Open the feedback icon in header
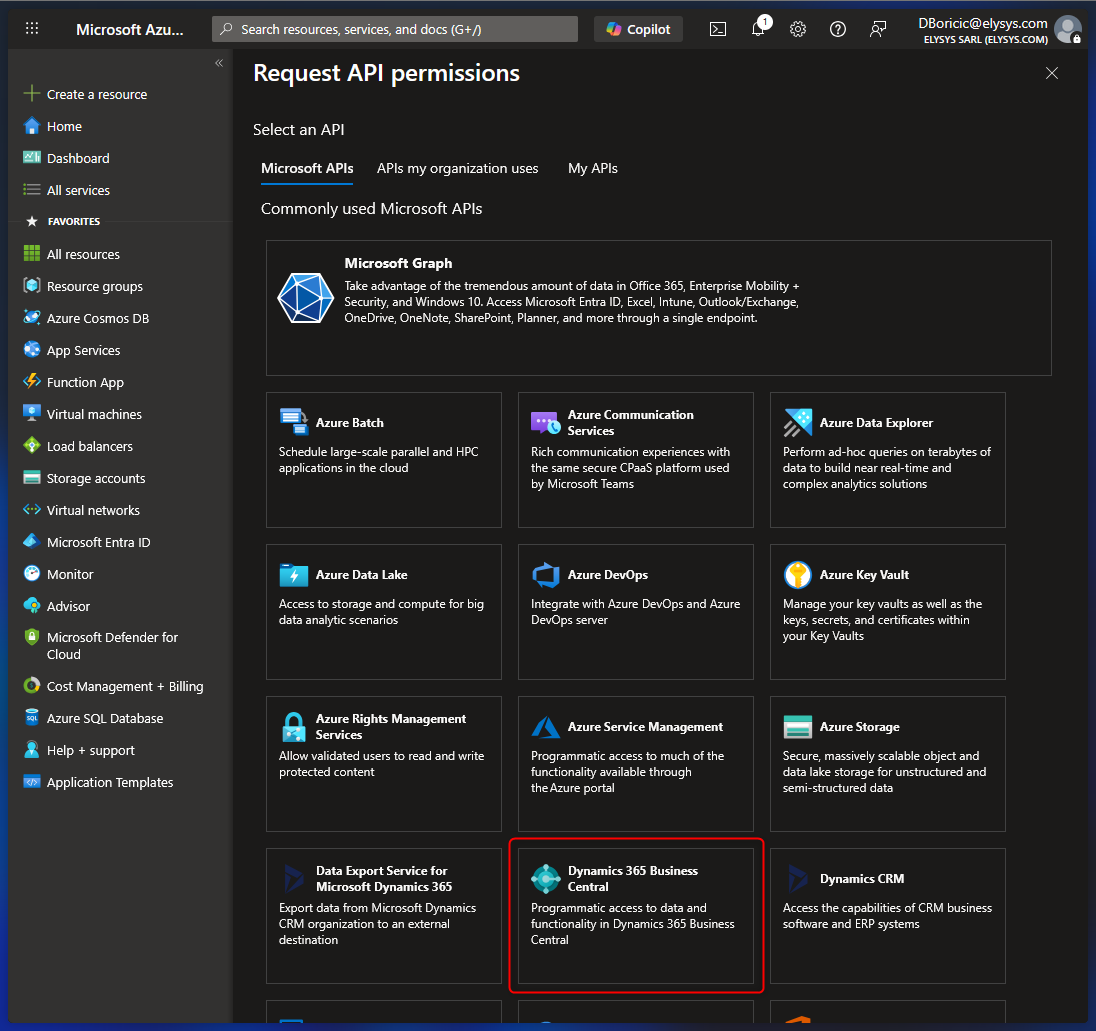This screenshot has width=1096, height=1031. point(878,29)
